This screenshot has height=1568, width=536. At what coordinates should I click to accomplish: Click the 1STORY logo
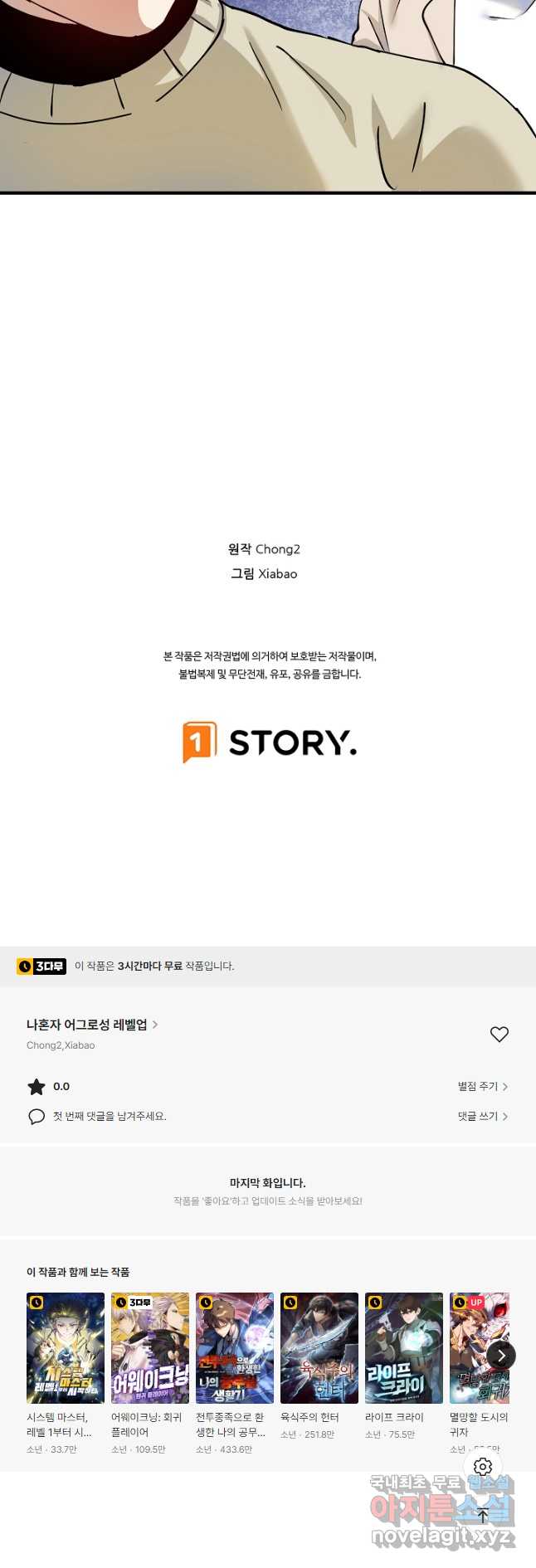tap(270, 742)
